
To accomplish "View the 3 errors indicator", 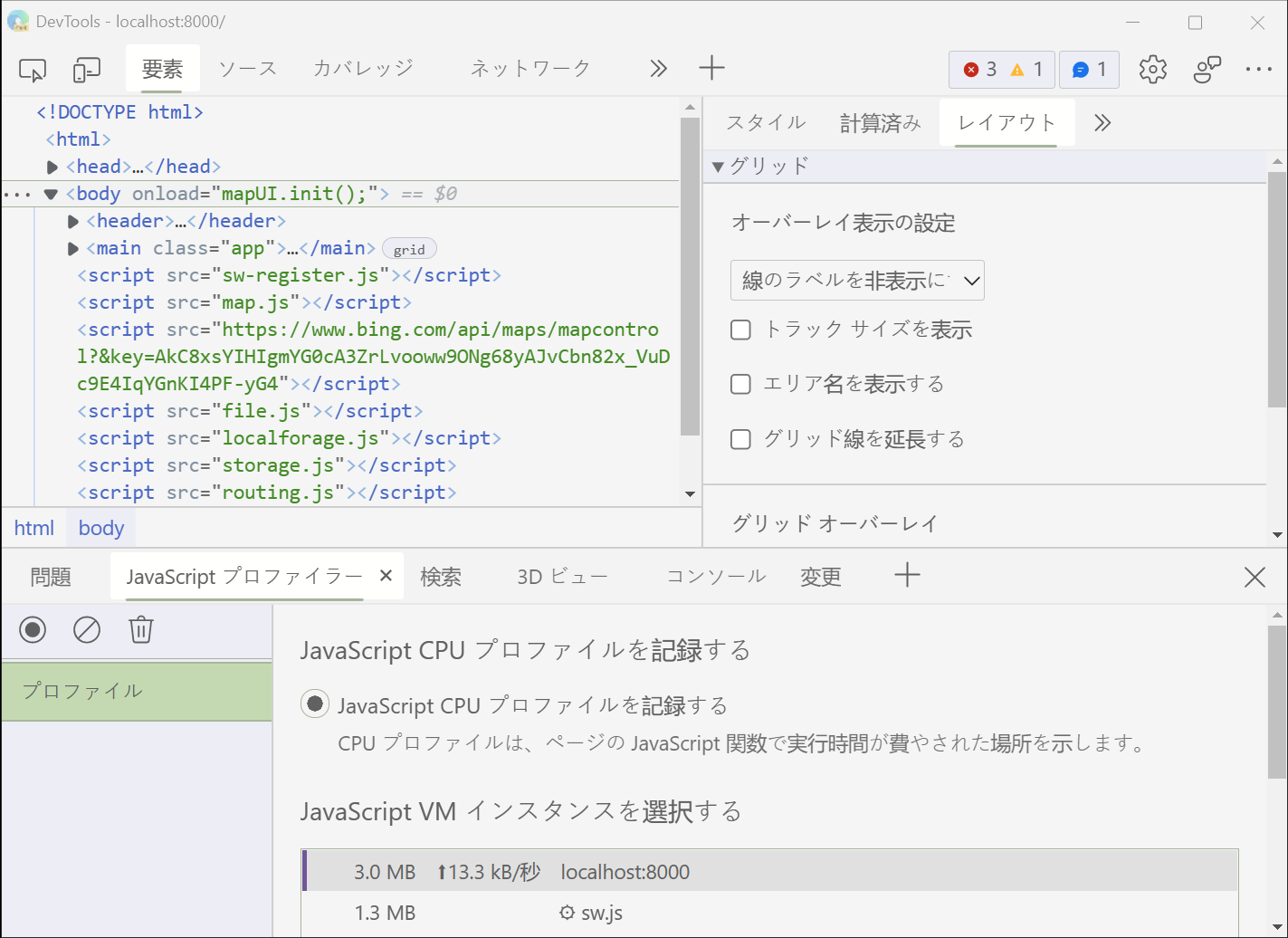I will (x=981, y=69).
